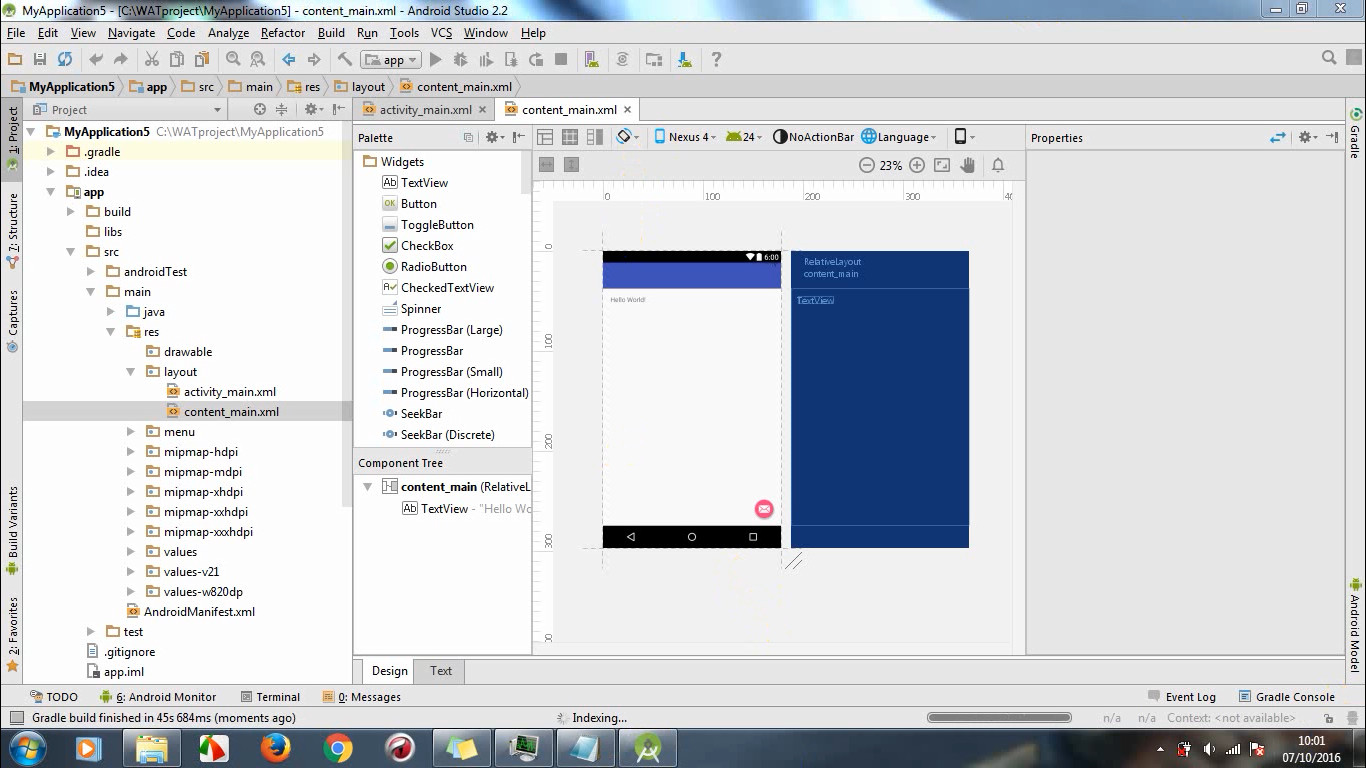Toggle horizontal width expand in design toolbar
Image resolution: width=1366 pixels, height=768 pixels.
point(546,166)
